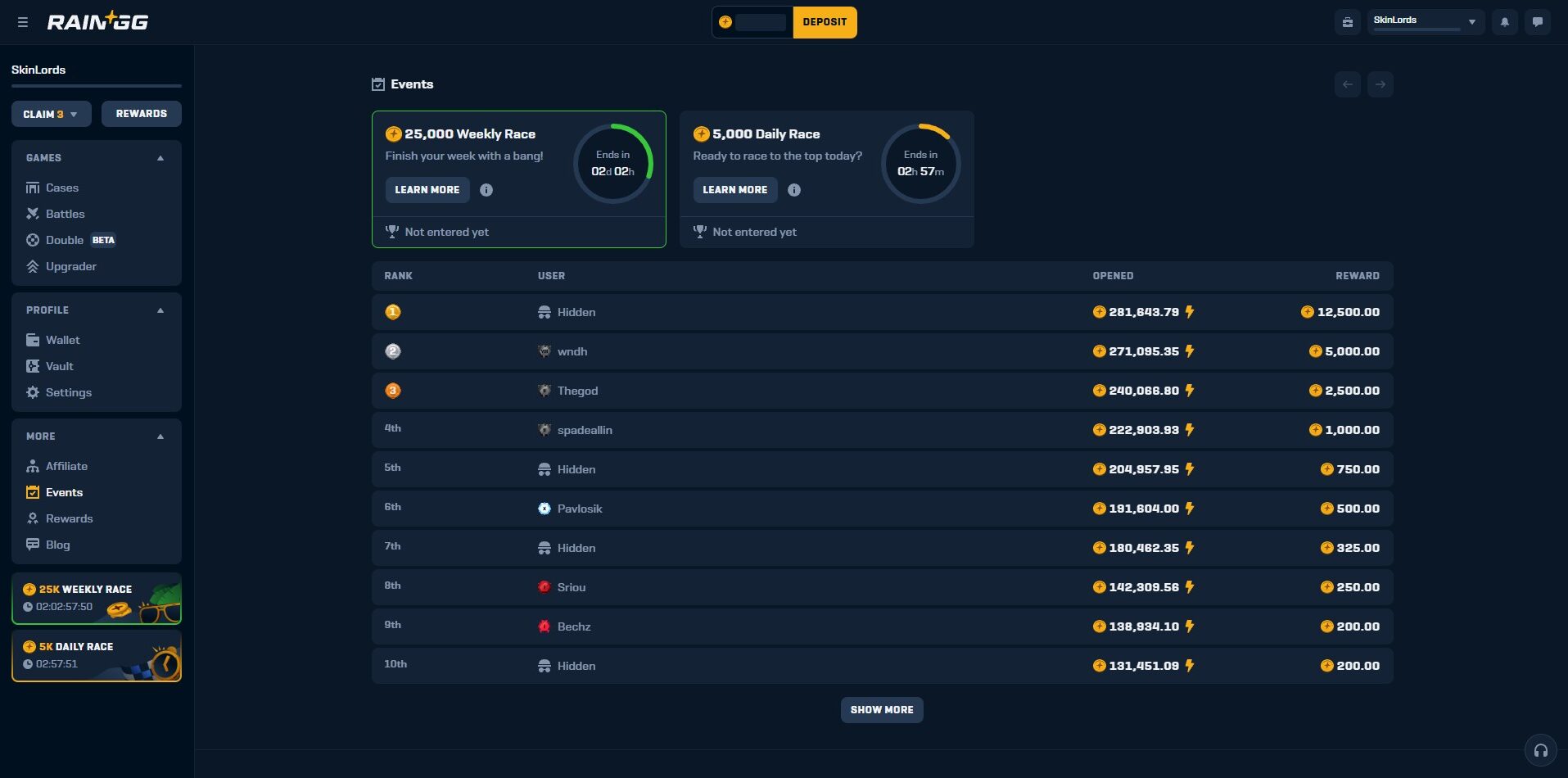Screen dimensions: 1568x778
Task: Click the OPENED column header
Action: click(1113, 276)
